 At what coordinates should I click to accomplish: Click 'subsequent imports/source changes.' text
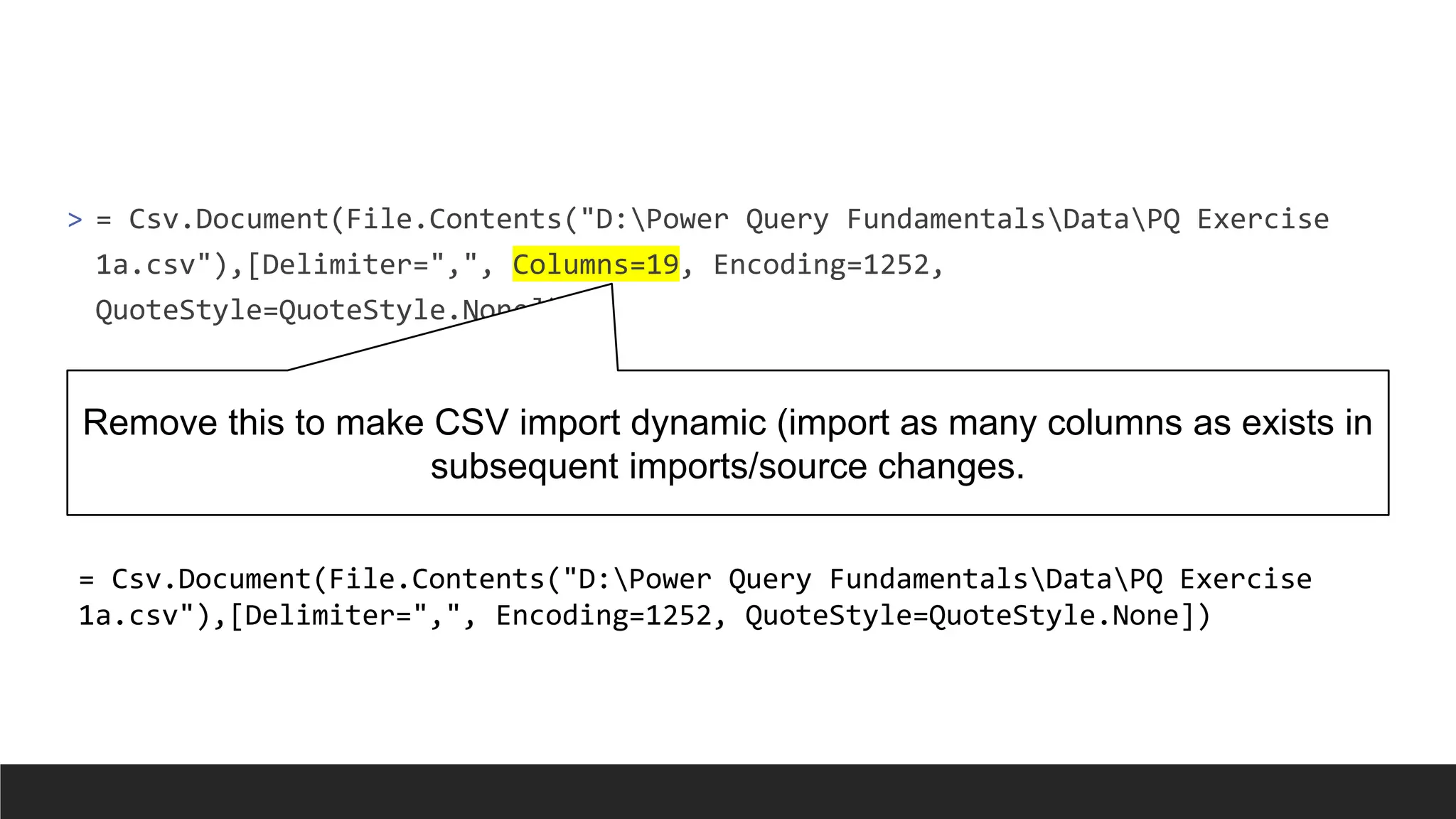click(727, 467)
